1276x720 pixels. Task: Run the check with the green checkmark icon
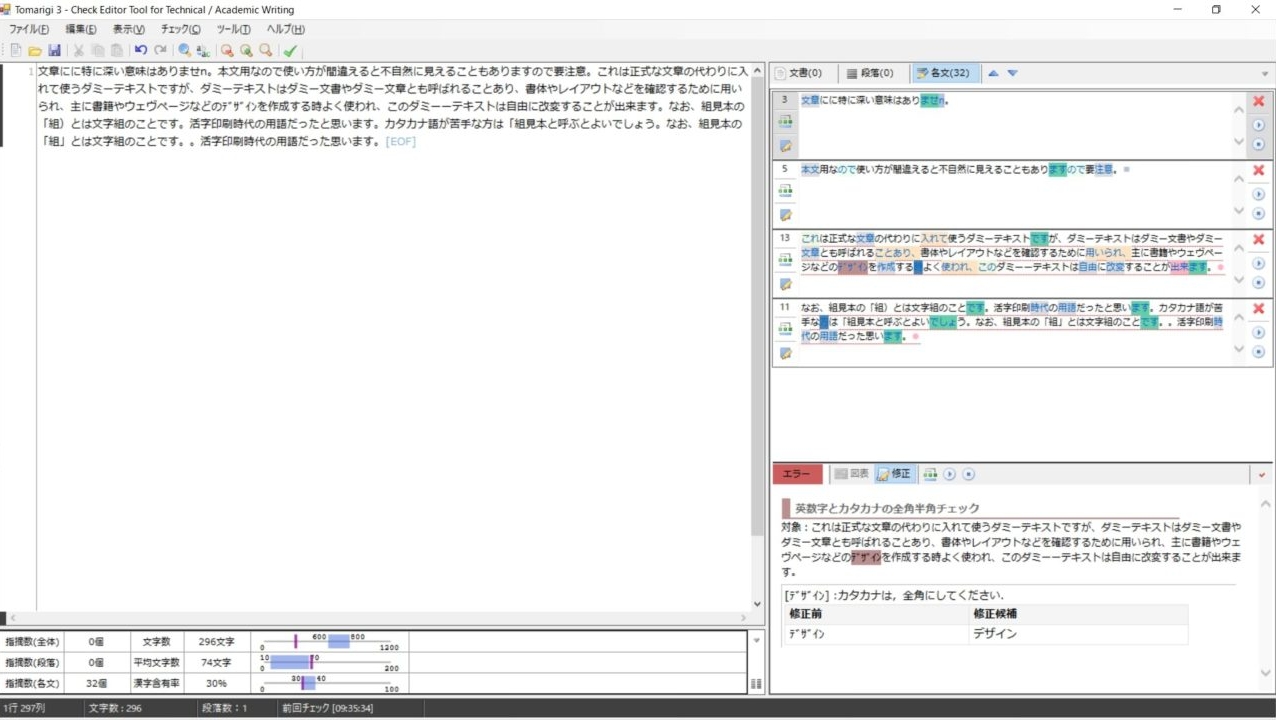tap(289, 50)
